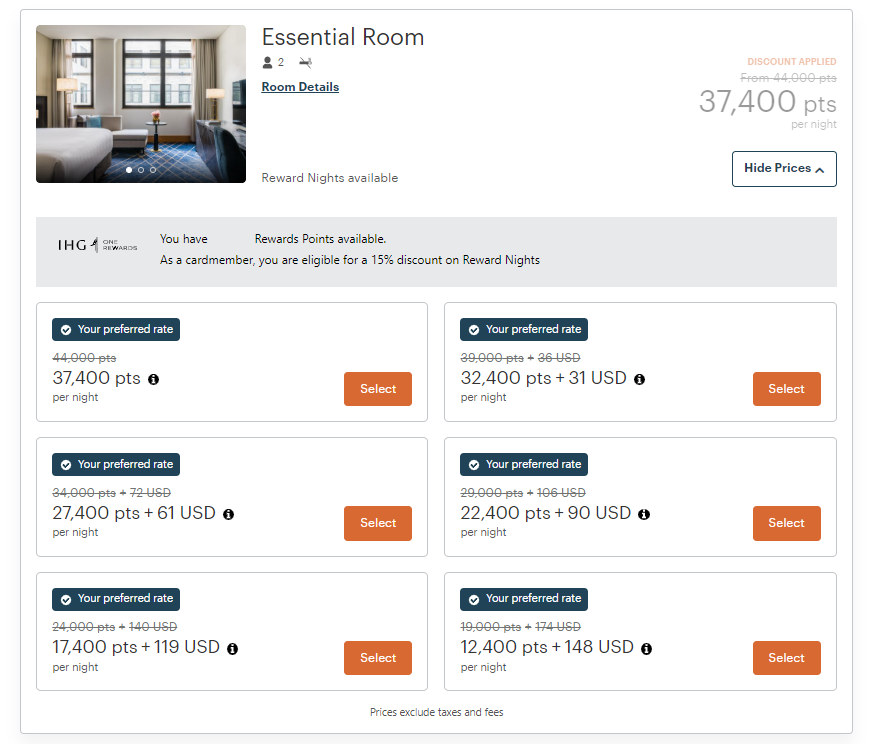Screen dimensions: 874x744
Task: Click the Essential Room photo thumbnail
Action: 141,104
